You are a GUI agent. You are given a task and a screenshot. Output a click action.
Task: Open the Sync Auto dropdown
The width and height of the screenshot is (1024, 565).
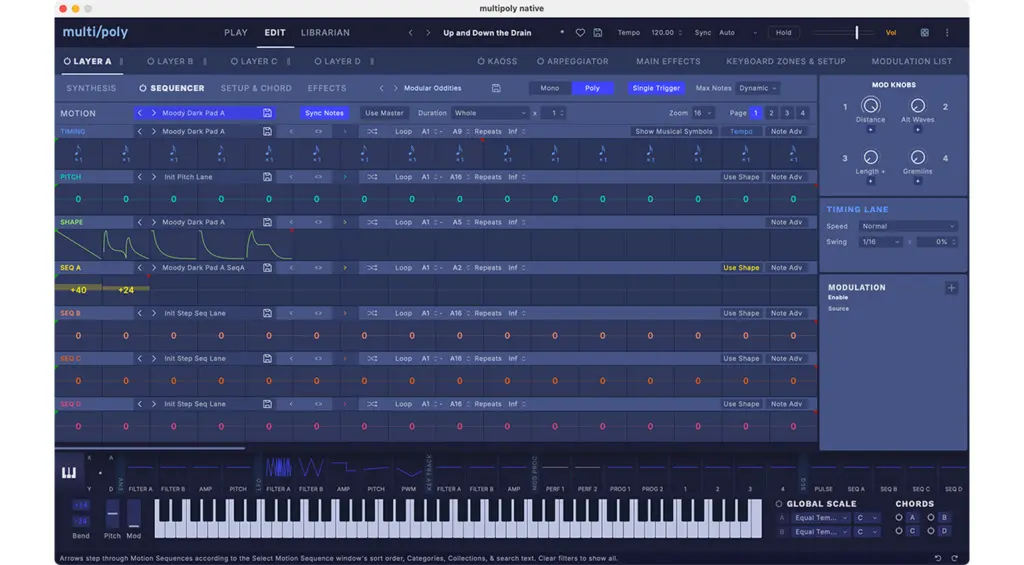tap(738, 33)
